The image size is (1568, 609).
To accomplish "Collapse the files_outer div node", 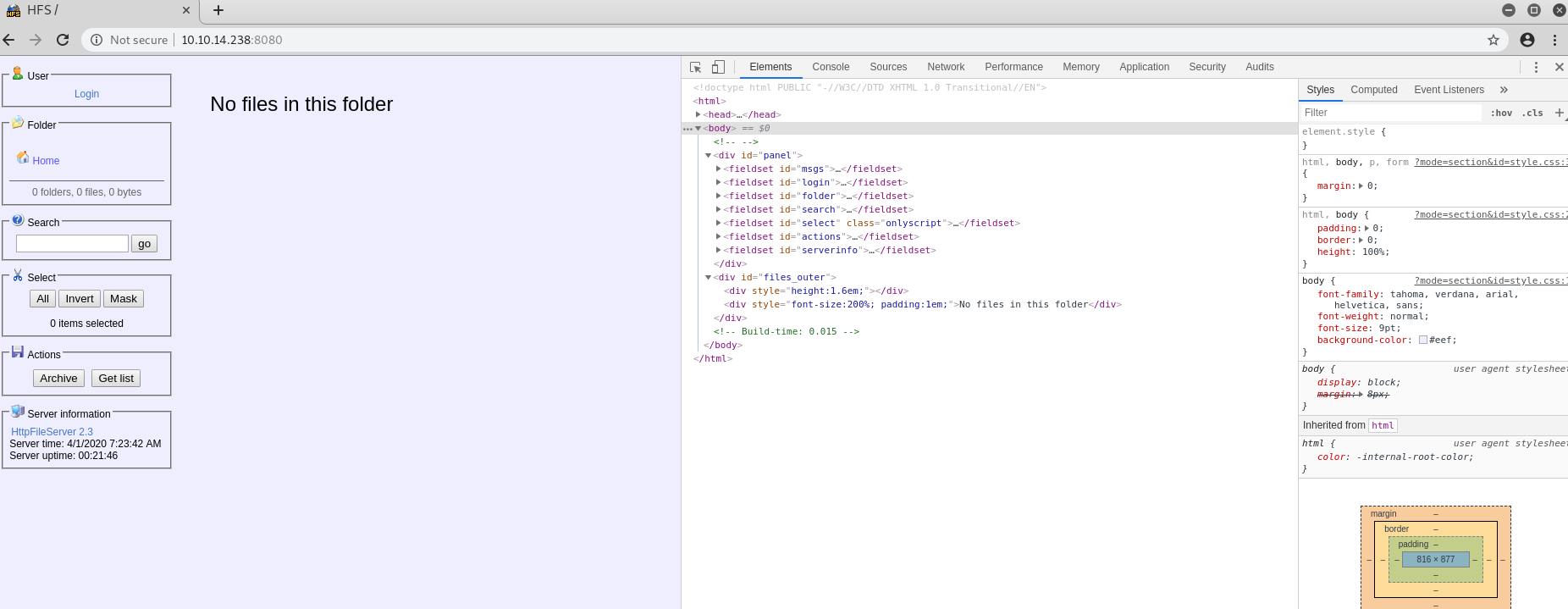I will click(x=709, y=277).
